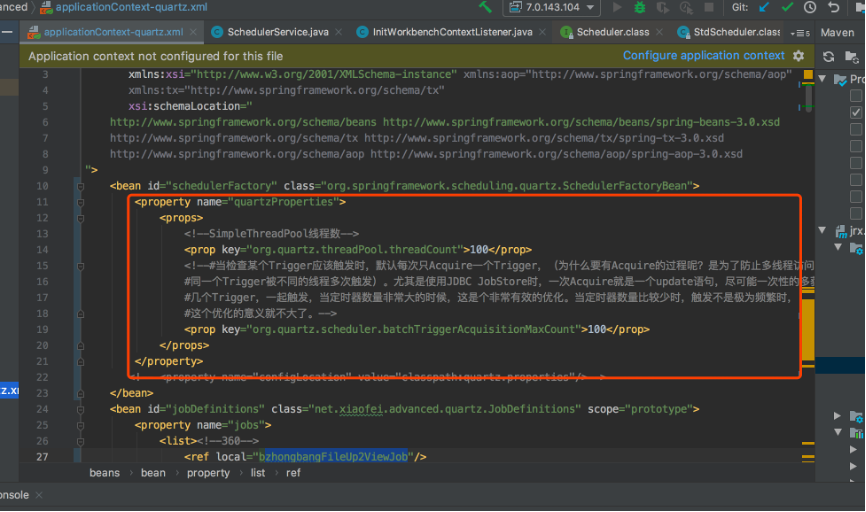Click line number 14 in the gutter
Image resolution: width=866 pixels, height=512 pixels.
42,250
